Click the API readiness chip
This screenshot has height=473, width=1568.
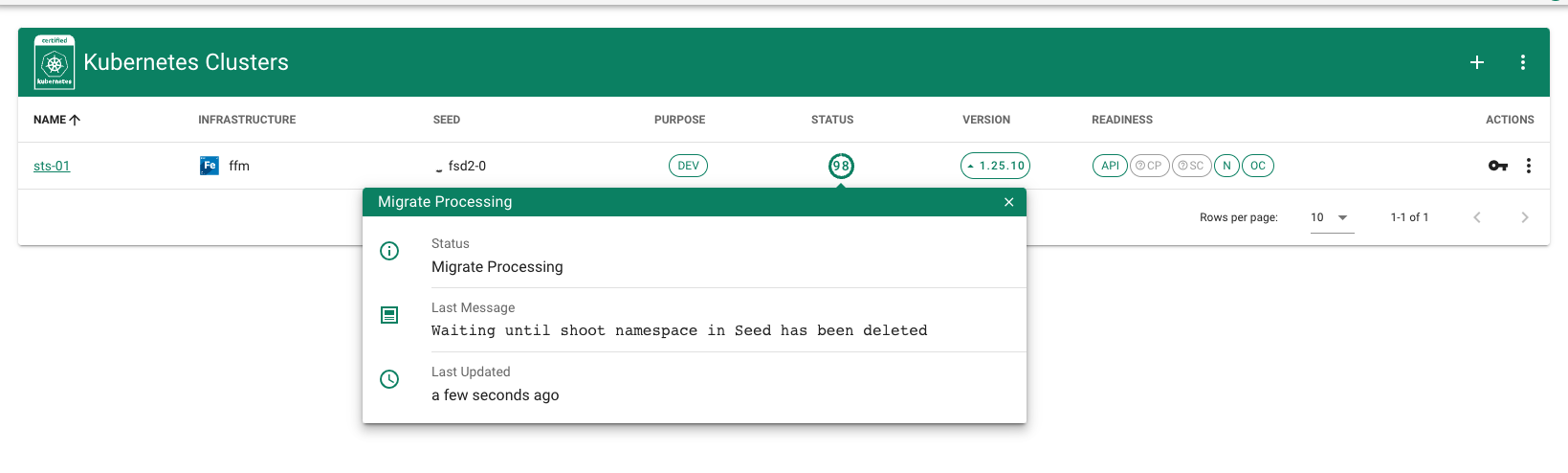(1110, 166)
